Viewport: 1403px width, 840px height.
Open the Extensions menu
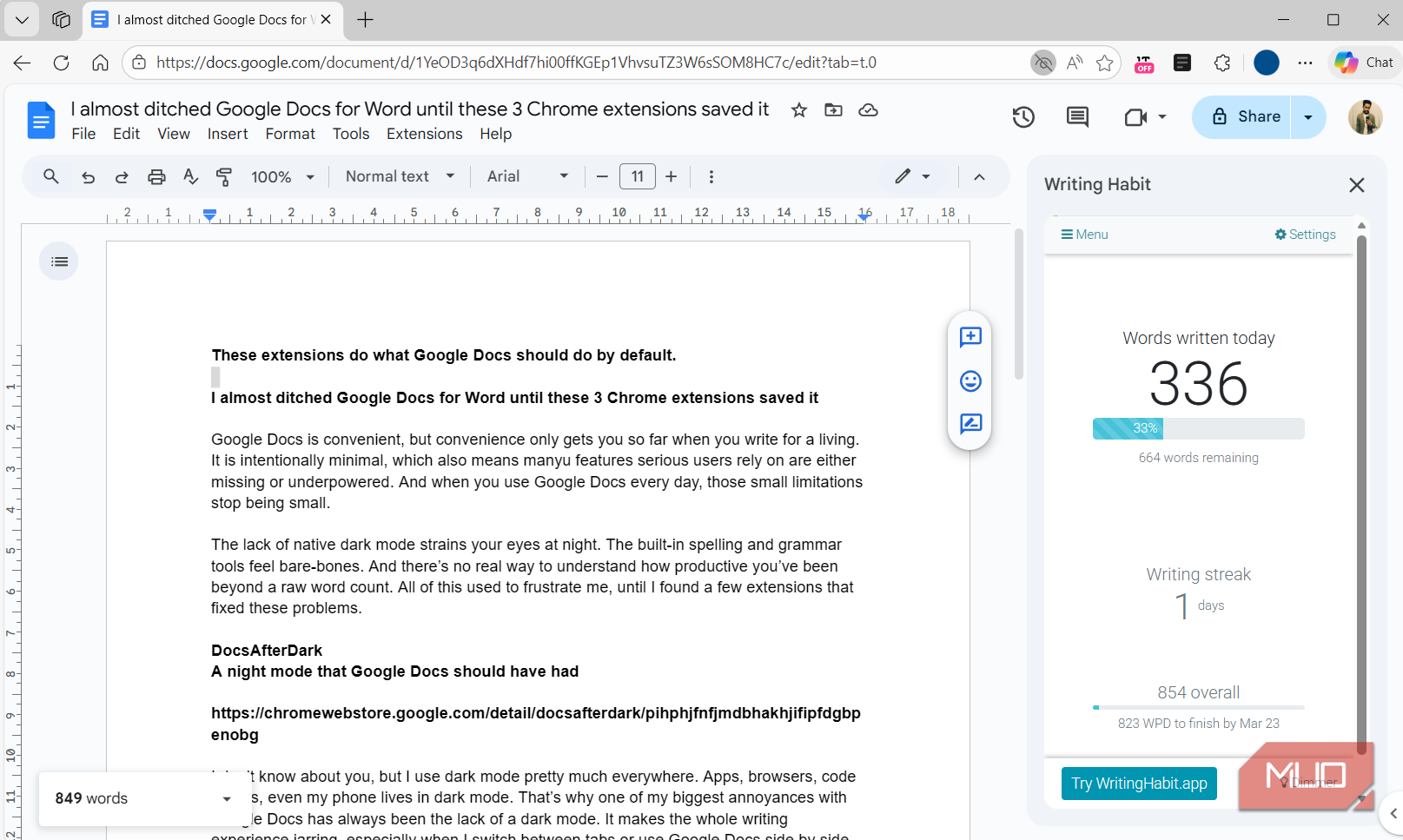pyautogui.click(x=424, y=134)
